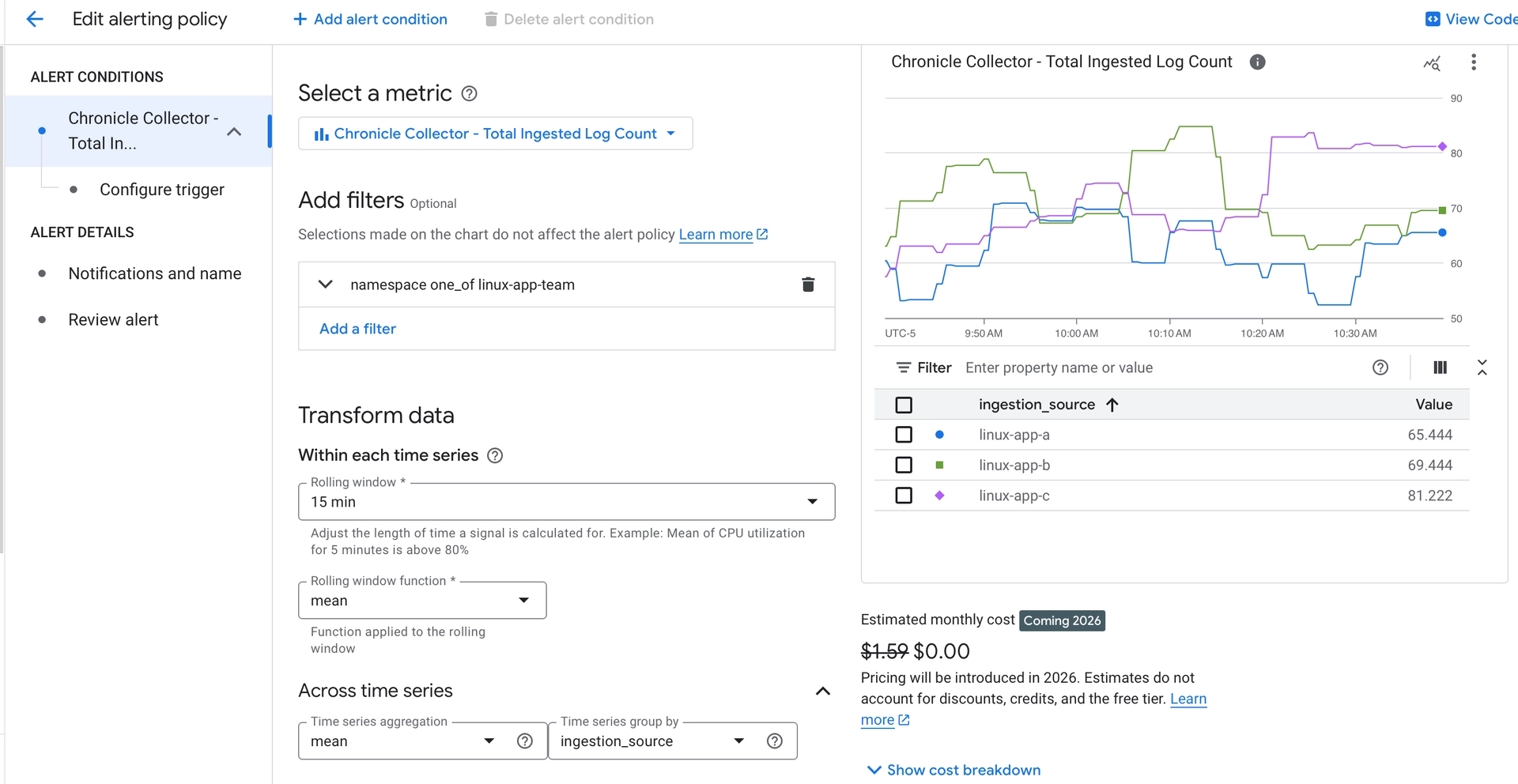Click Show cost breakdown
Viewport: 1518px width, 784px height.
click(952, 769)
